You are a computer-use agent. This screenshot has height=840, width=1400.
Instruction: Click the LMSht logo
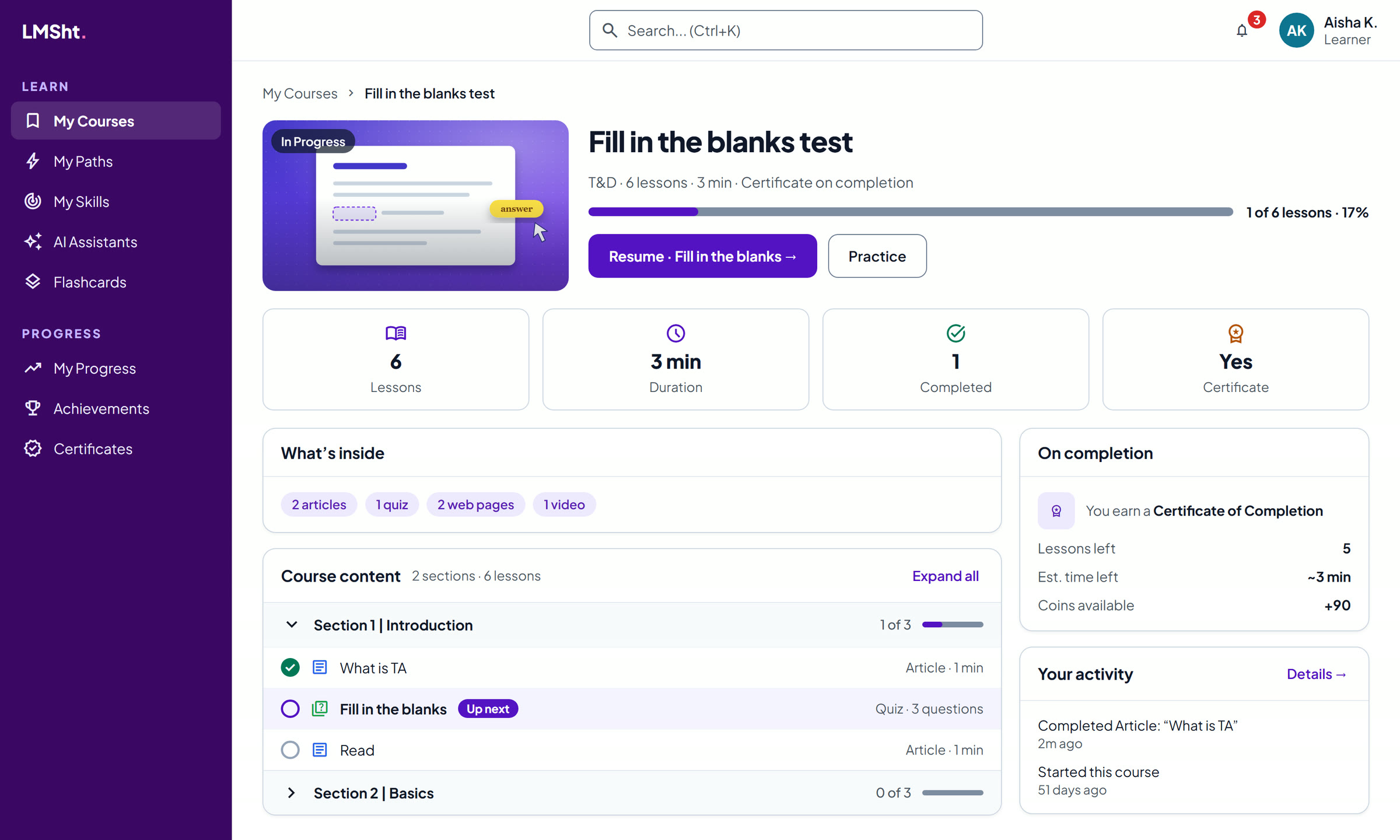point(54,32)
